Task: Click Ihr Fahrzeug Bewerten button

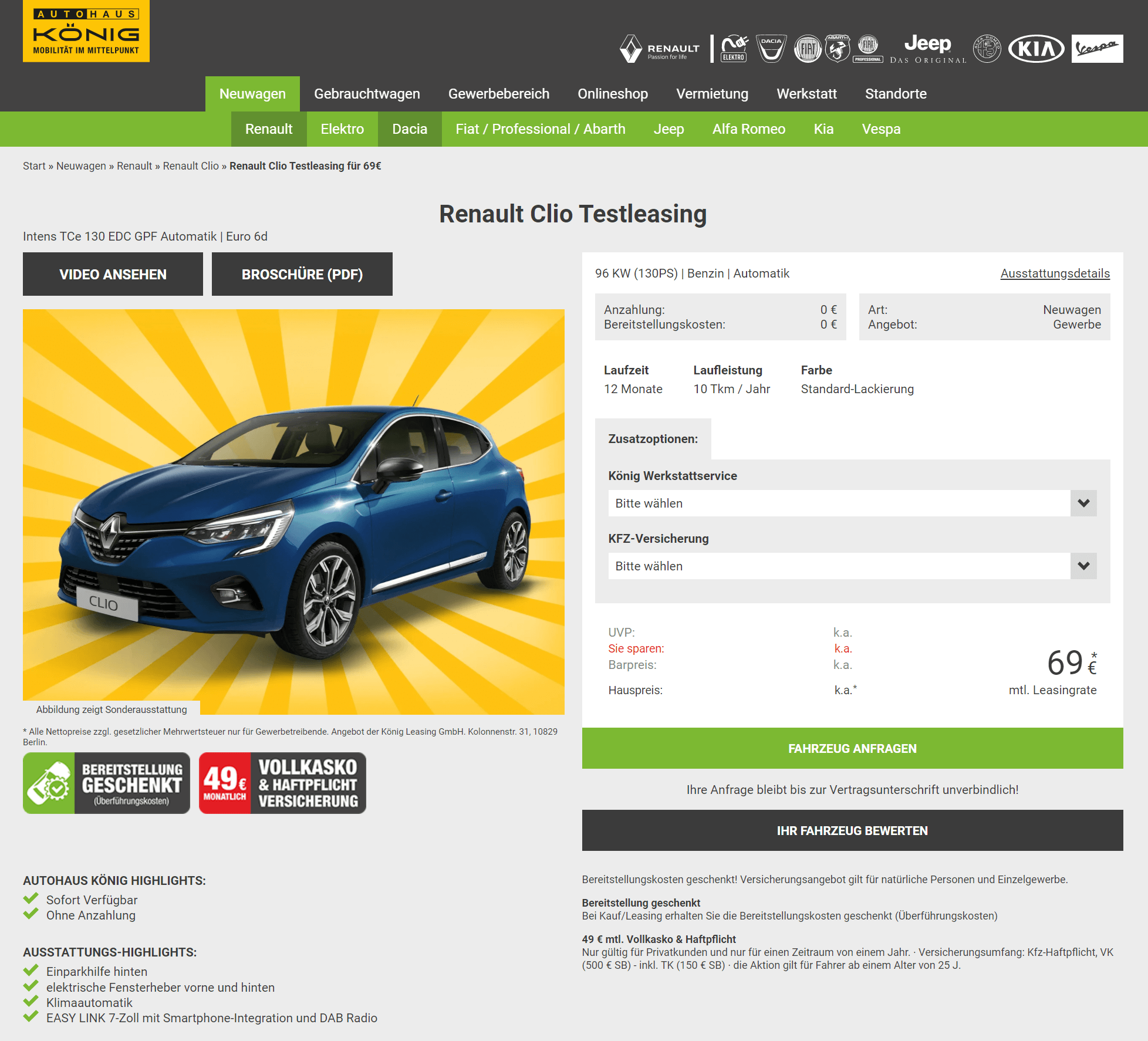Action: point(852,830)
